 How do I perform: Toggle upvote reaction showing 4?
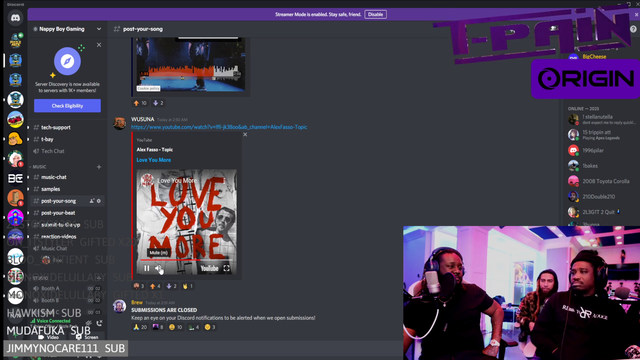coord(155,286)
